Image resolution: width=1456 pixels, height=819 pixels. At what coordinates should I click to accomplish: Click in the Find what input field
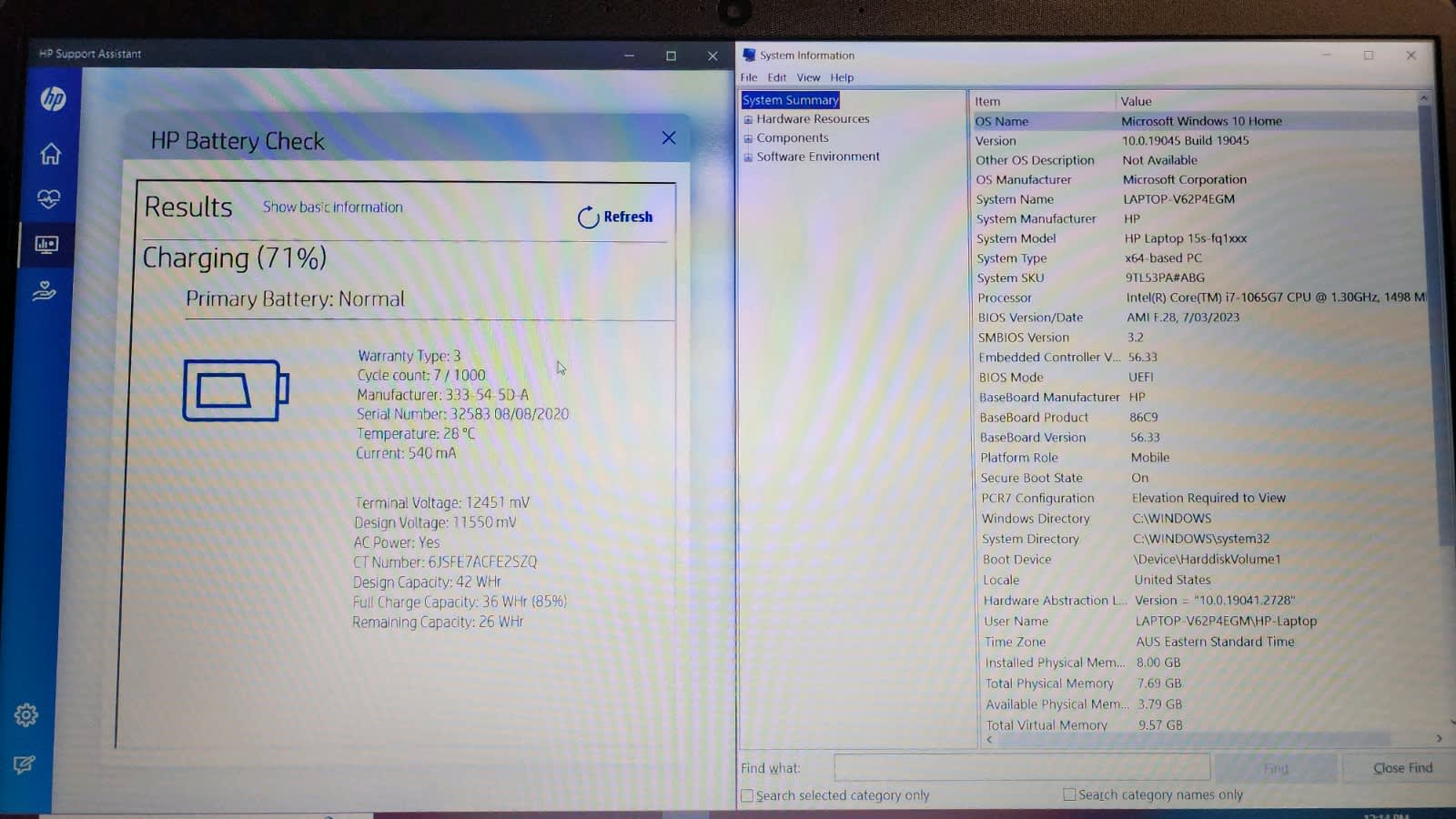[x=1021, y=768]
